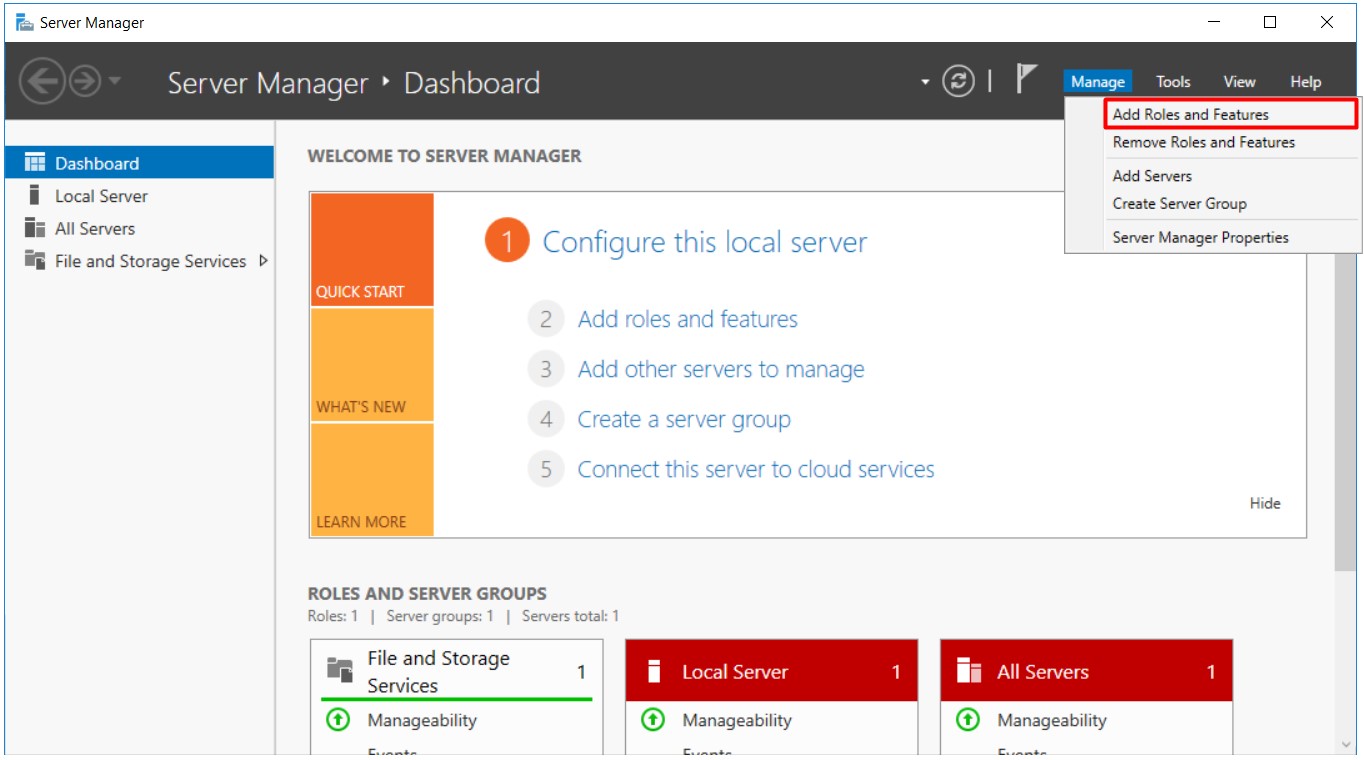Click the refresh dashboard icon
Image resolution: width=1364 pixels, height=760 pixels.
click(x=958, y=82)
